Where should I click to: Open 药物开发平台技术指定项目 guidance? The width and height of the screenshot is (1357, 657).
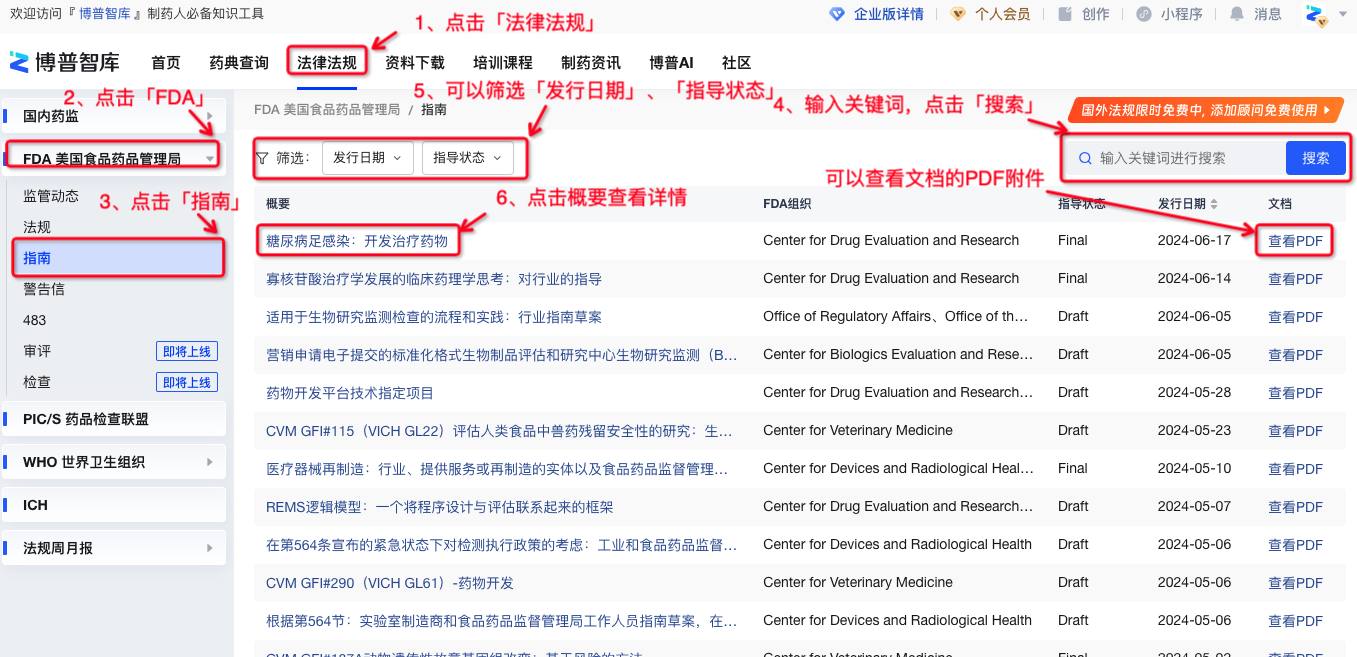coord(350,393)
